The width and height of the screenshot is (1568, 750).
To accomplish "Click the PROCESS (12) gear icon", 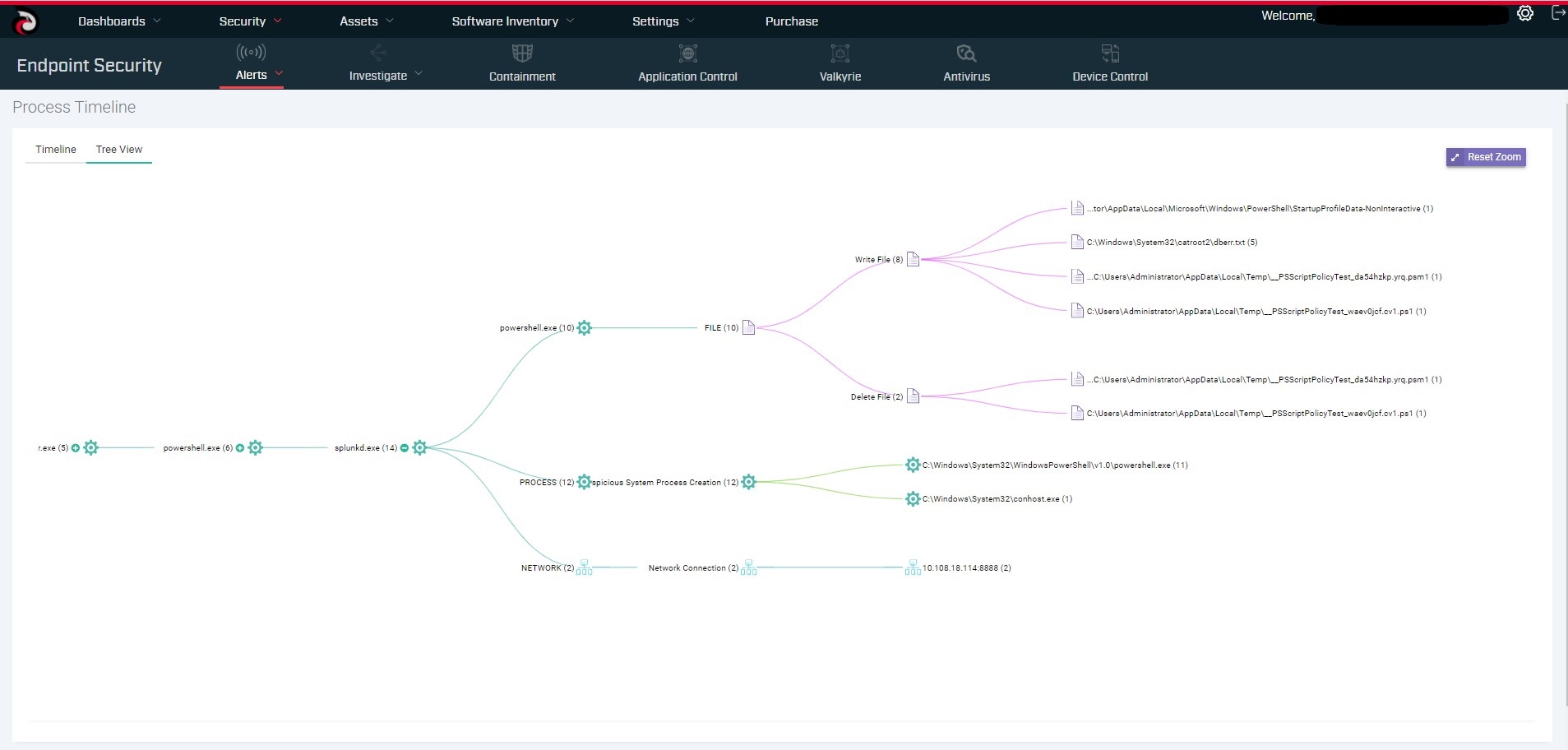I will click(x=584, y=482).
